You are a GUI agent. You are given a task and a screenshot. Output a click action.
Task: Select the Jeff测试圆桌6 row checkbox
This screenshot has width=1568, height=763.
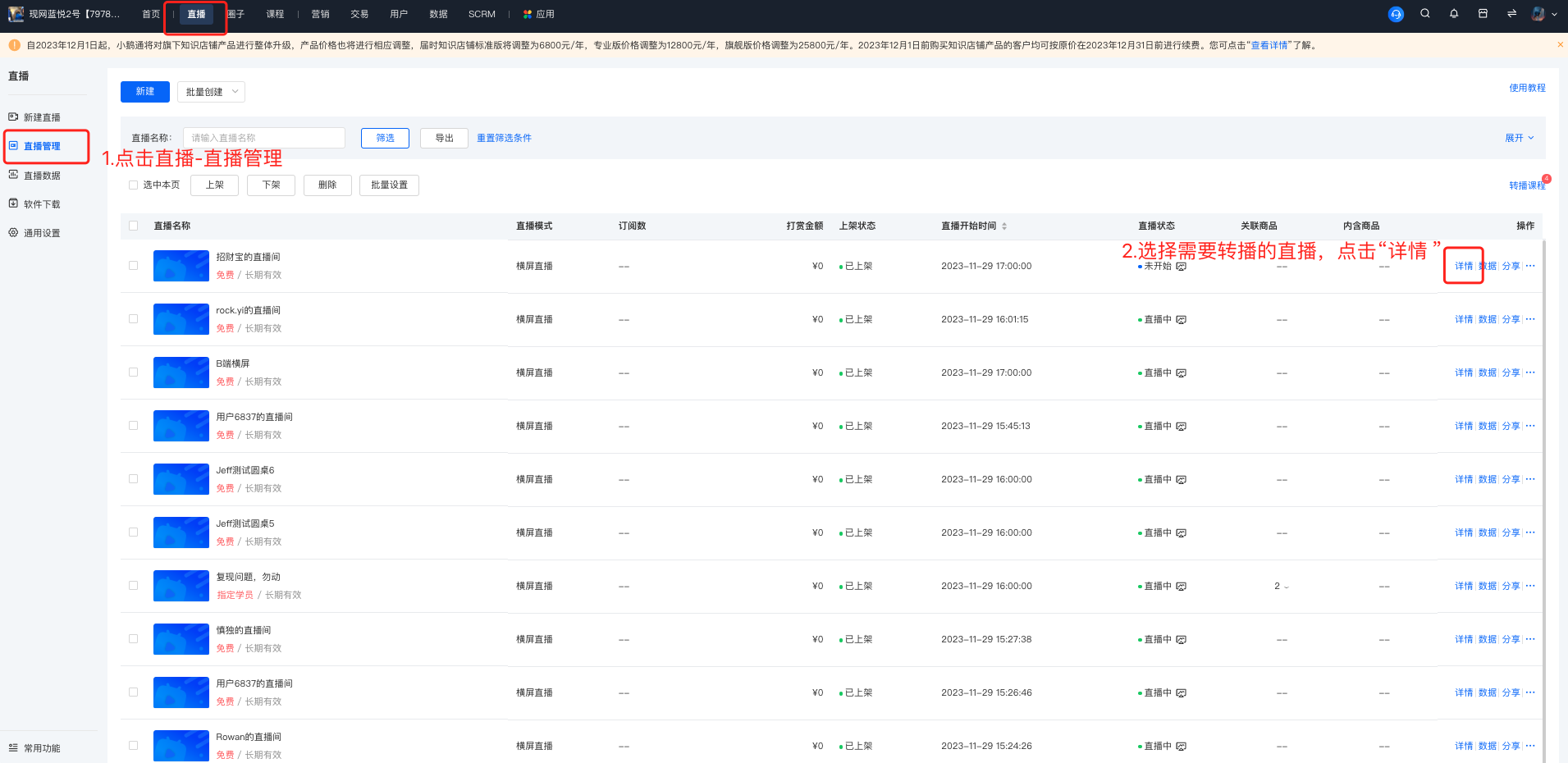[133, 479]
